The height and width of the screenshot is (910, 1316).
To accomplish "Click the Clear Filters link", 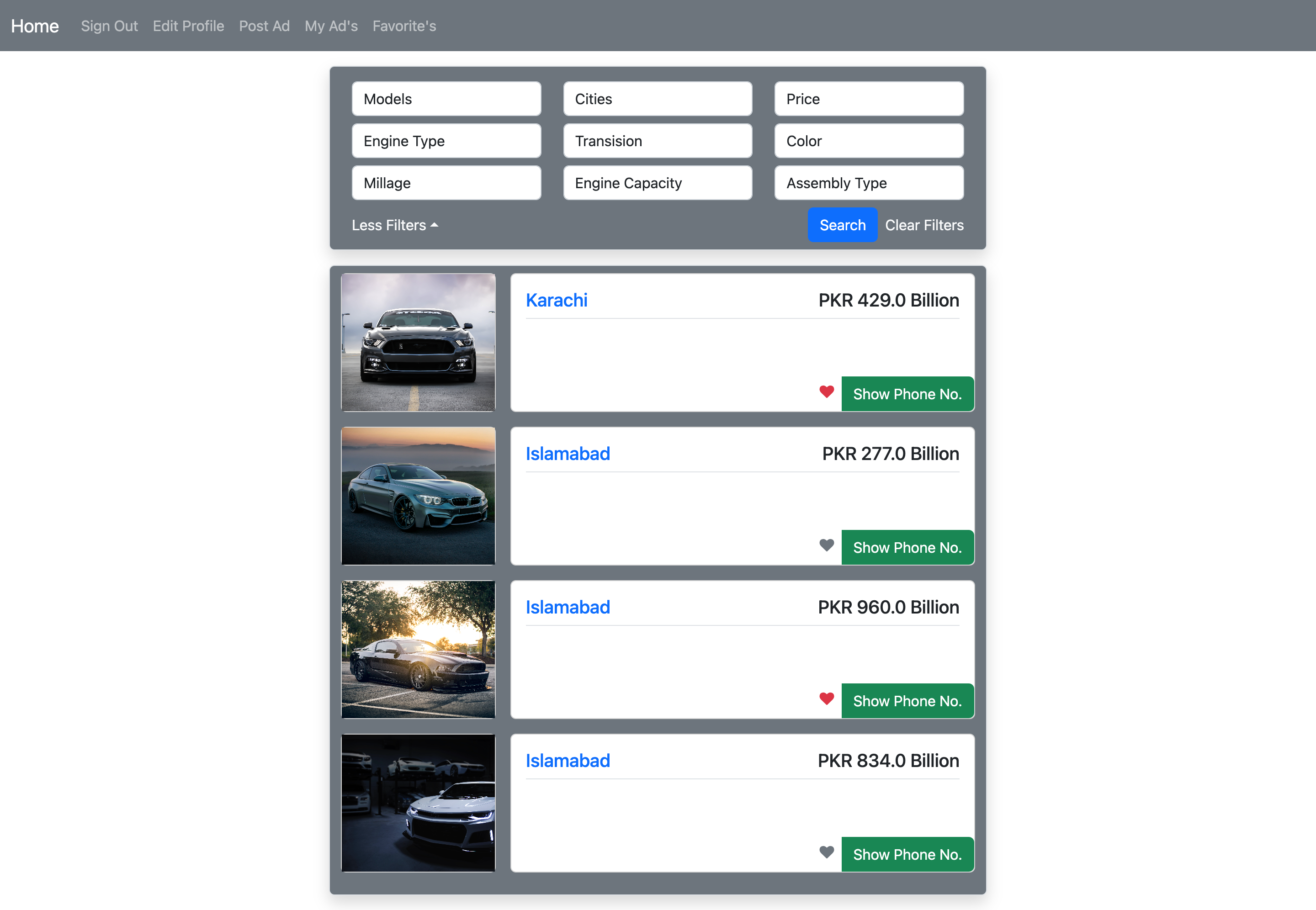I will click(x=923, y=225).
